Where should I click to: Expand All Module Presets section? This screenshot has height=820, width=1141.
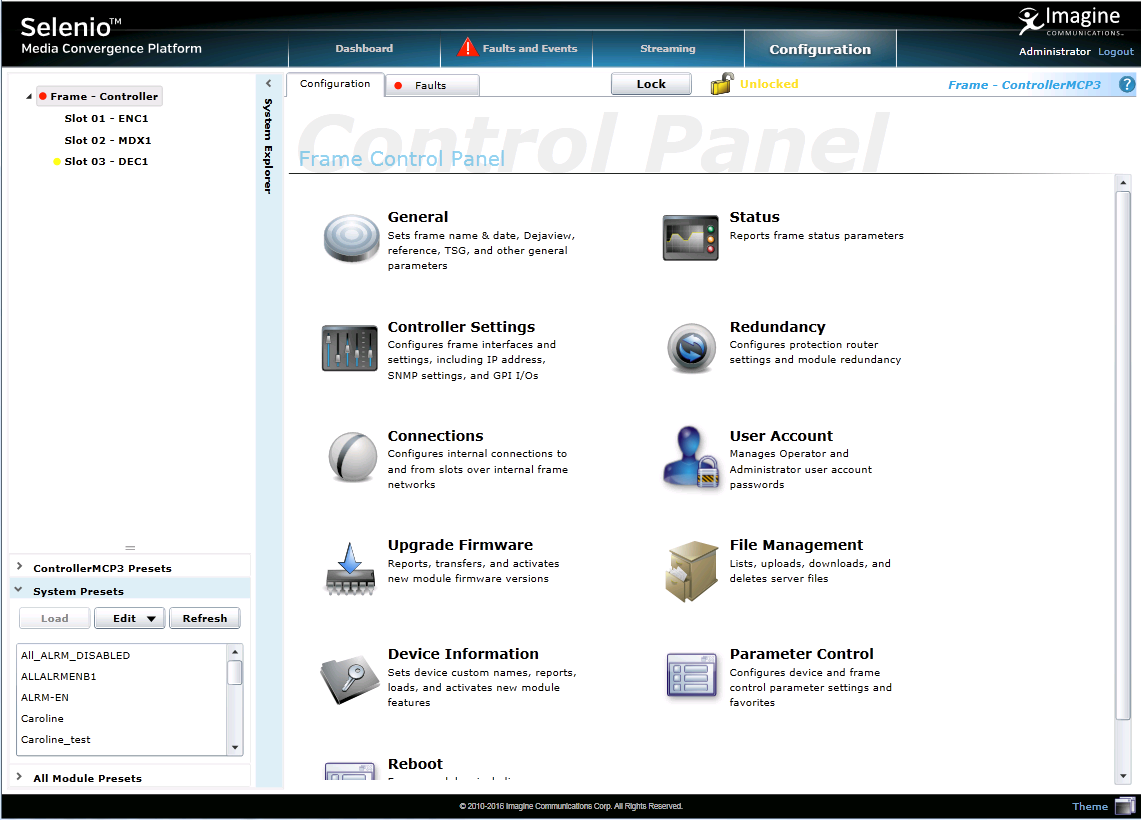(20, 776)
